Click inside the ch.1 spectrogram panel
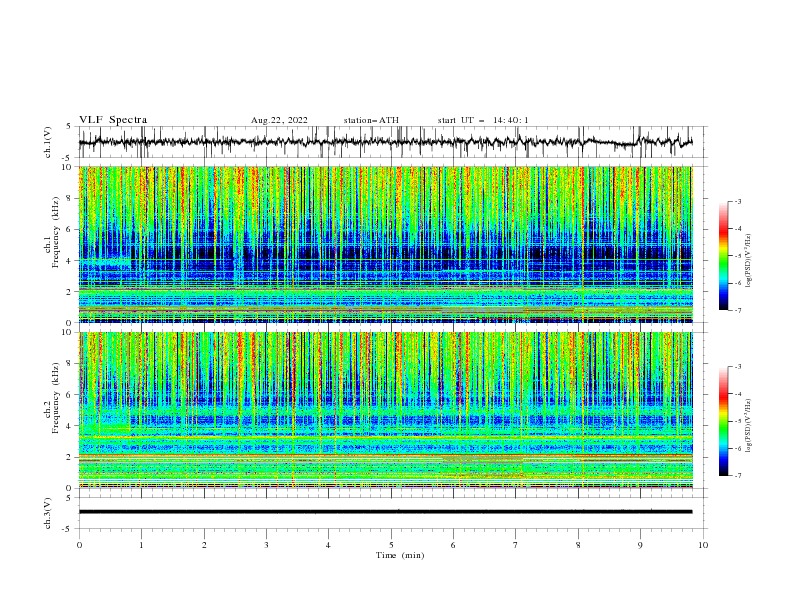The width and height of the screenshot is (792, 612). point(386,244)
